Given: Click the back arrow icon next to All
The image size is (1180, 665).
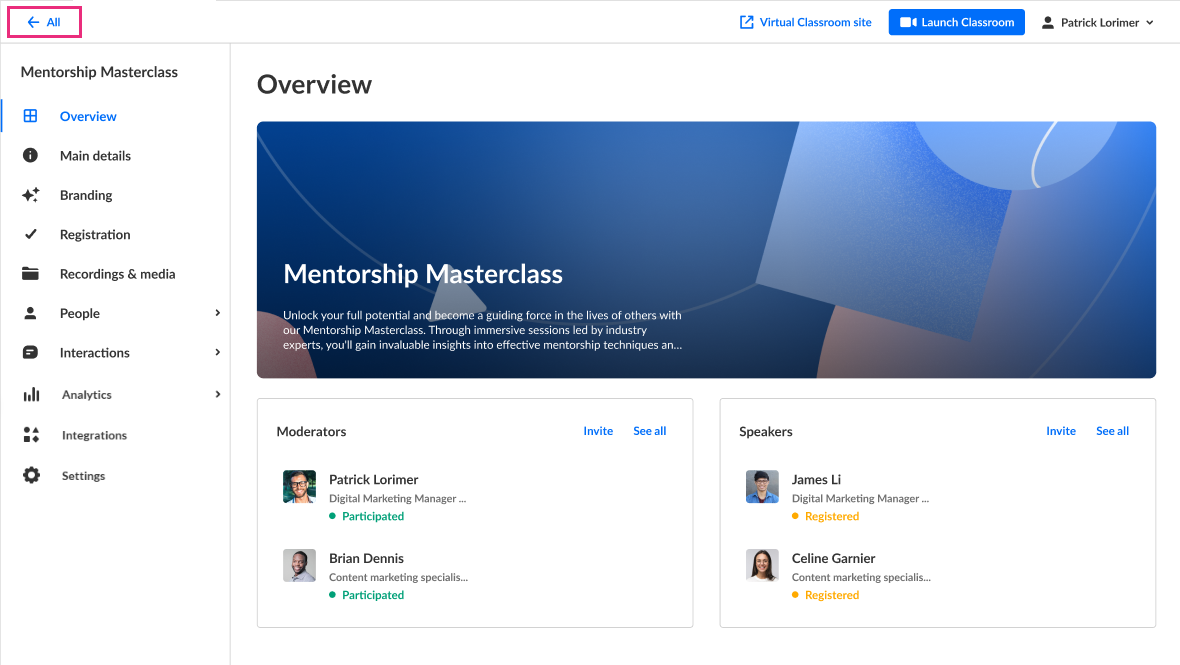Looking at the screenshot, I should [33, 23].
